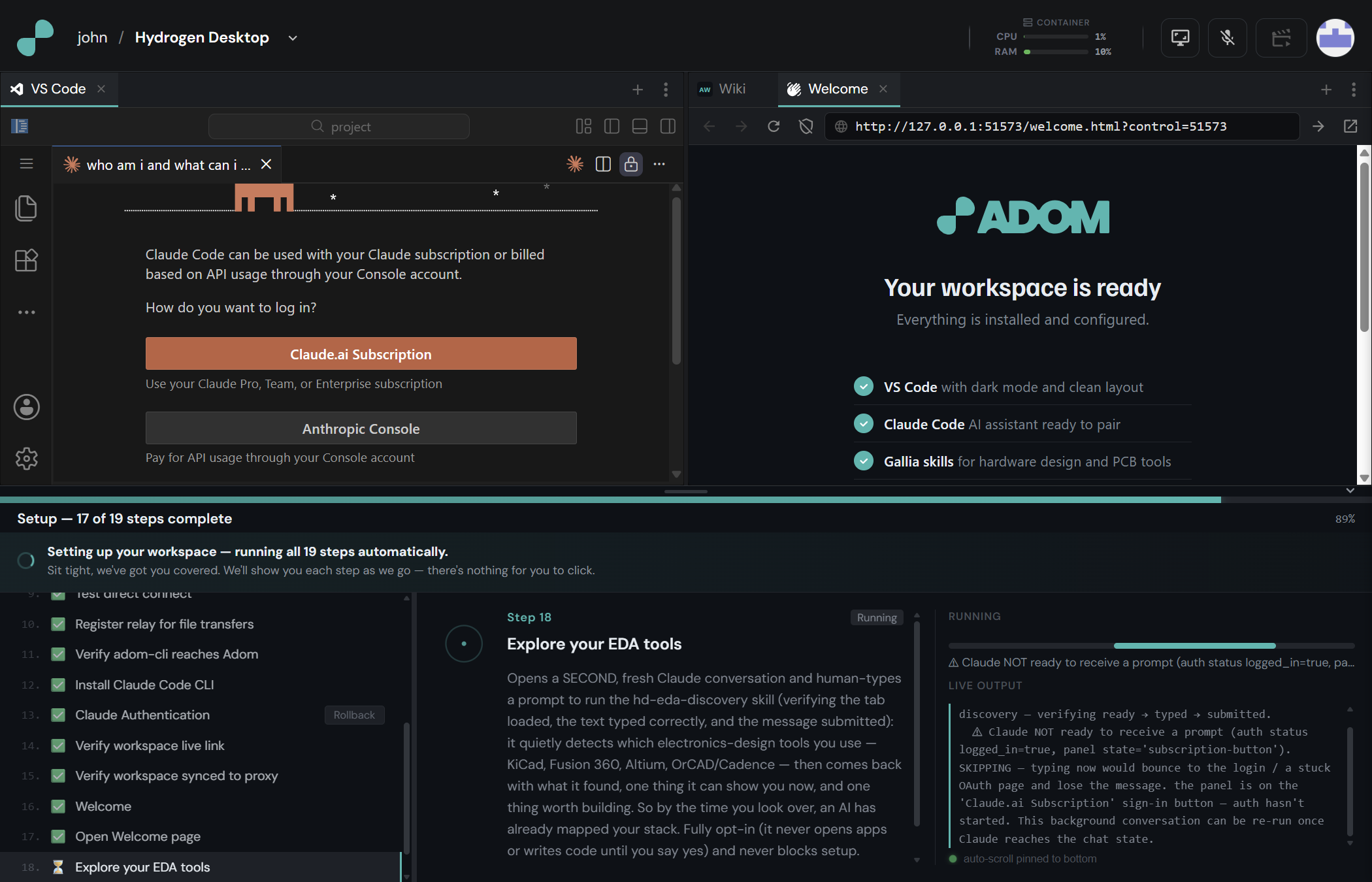Expand the Hydrogen Desktop workspace dropdown
This screenshot has height=882, width=1372.
pyautogui.click(x=293, y=38)
